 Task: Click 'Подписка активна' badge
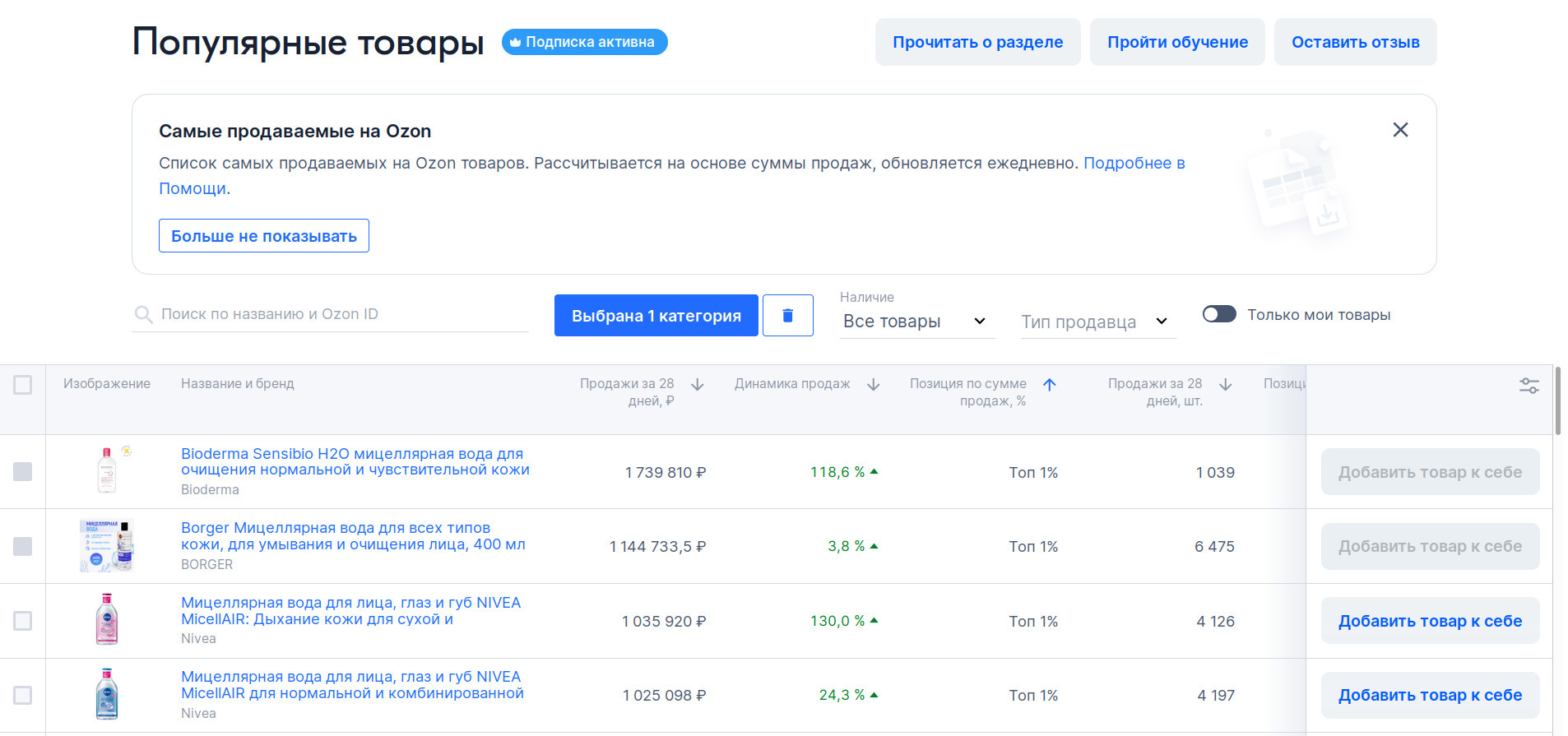[585, 42]
